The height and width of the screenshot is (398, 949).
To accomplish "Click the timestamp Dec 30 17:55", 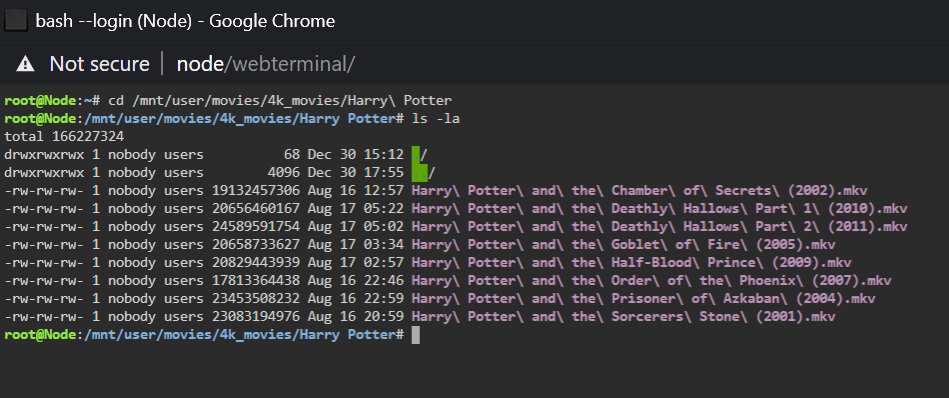I will (x=355, y=173).
